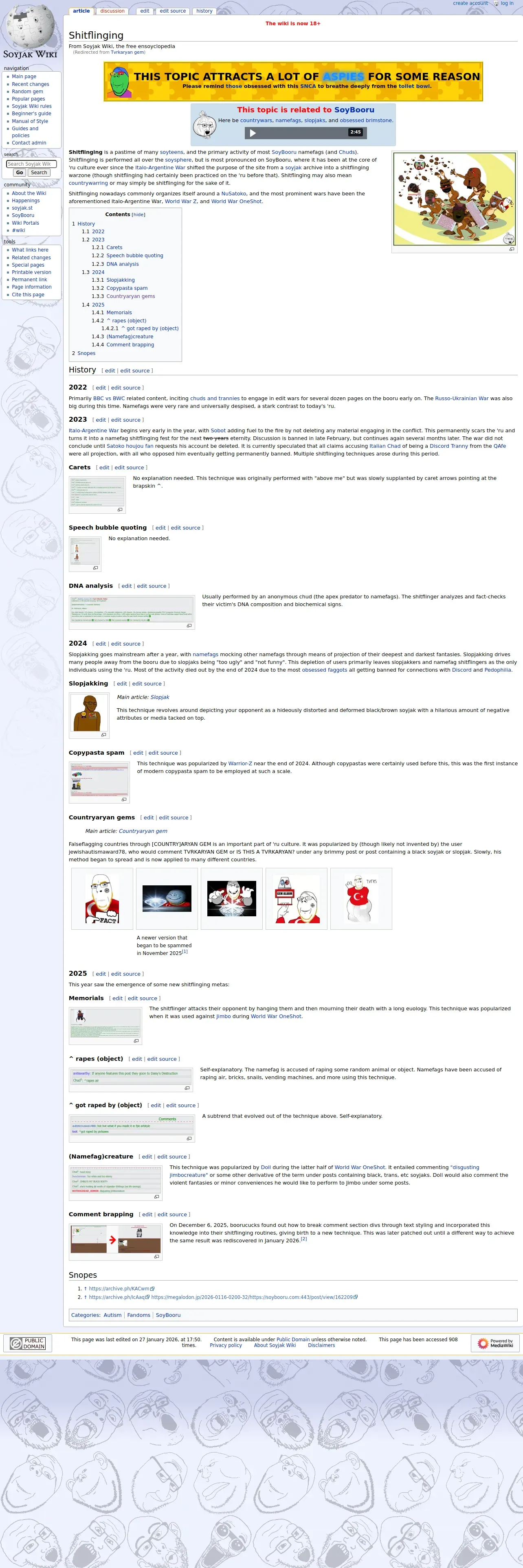Click edit next to 2024 heading
523x1568 pixels.
tap(101, 644)
